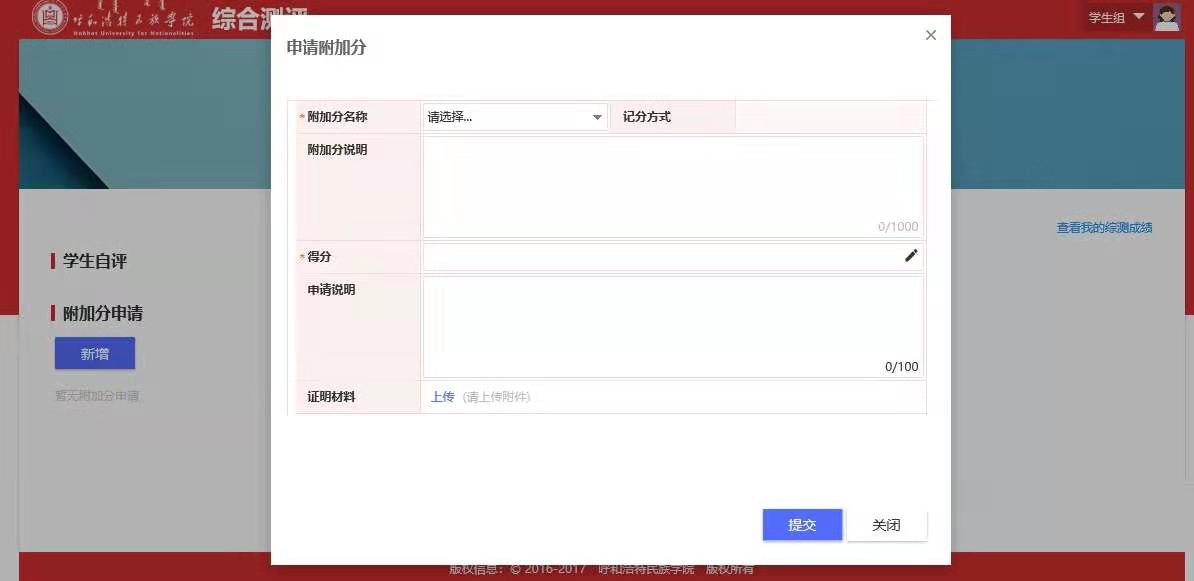Image resolution: width=1194 pixels, height=581 pixels.
Task: Click the 新增 button
Action: pyautogui.click(x=95, y=353)
